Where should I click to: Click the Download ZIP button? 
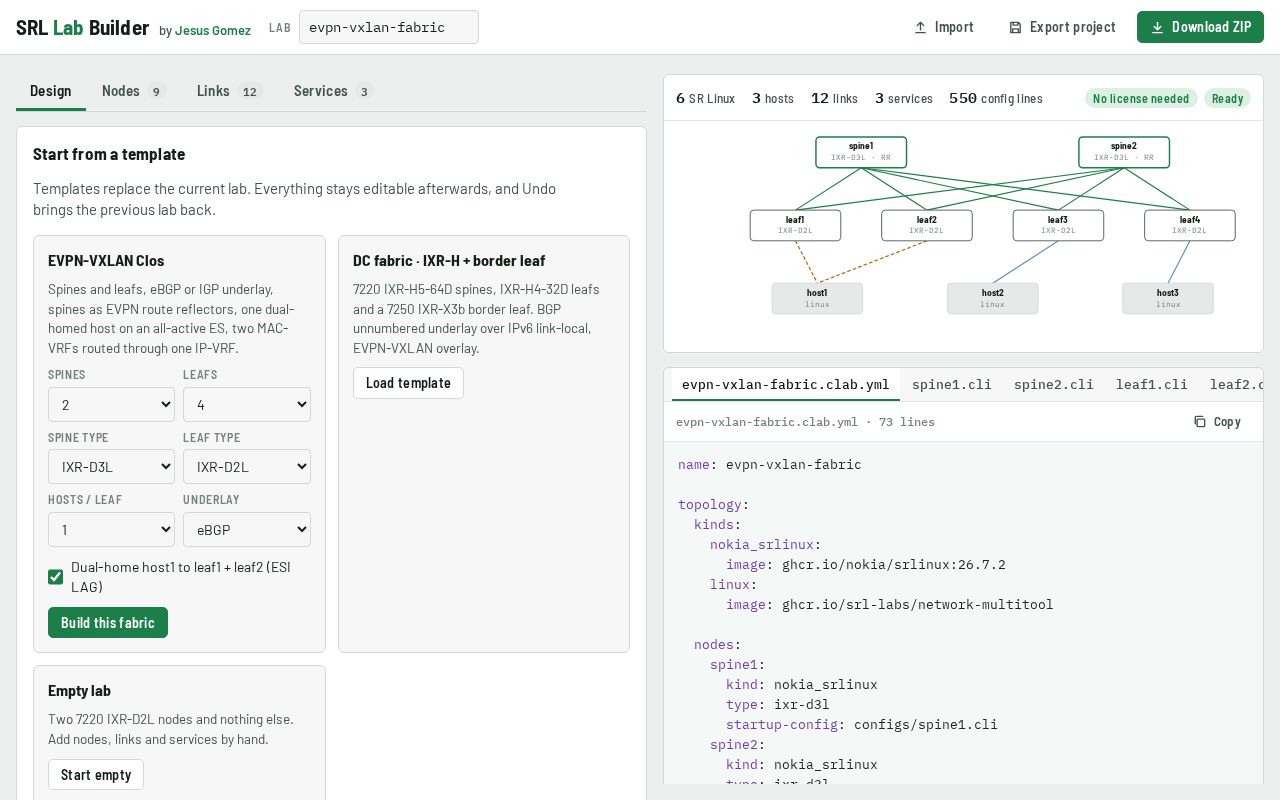[1200, 27]
